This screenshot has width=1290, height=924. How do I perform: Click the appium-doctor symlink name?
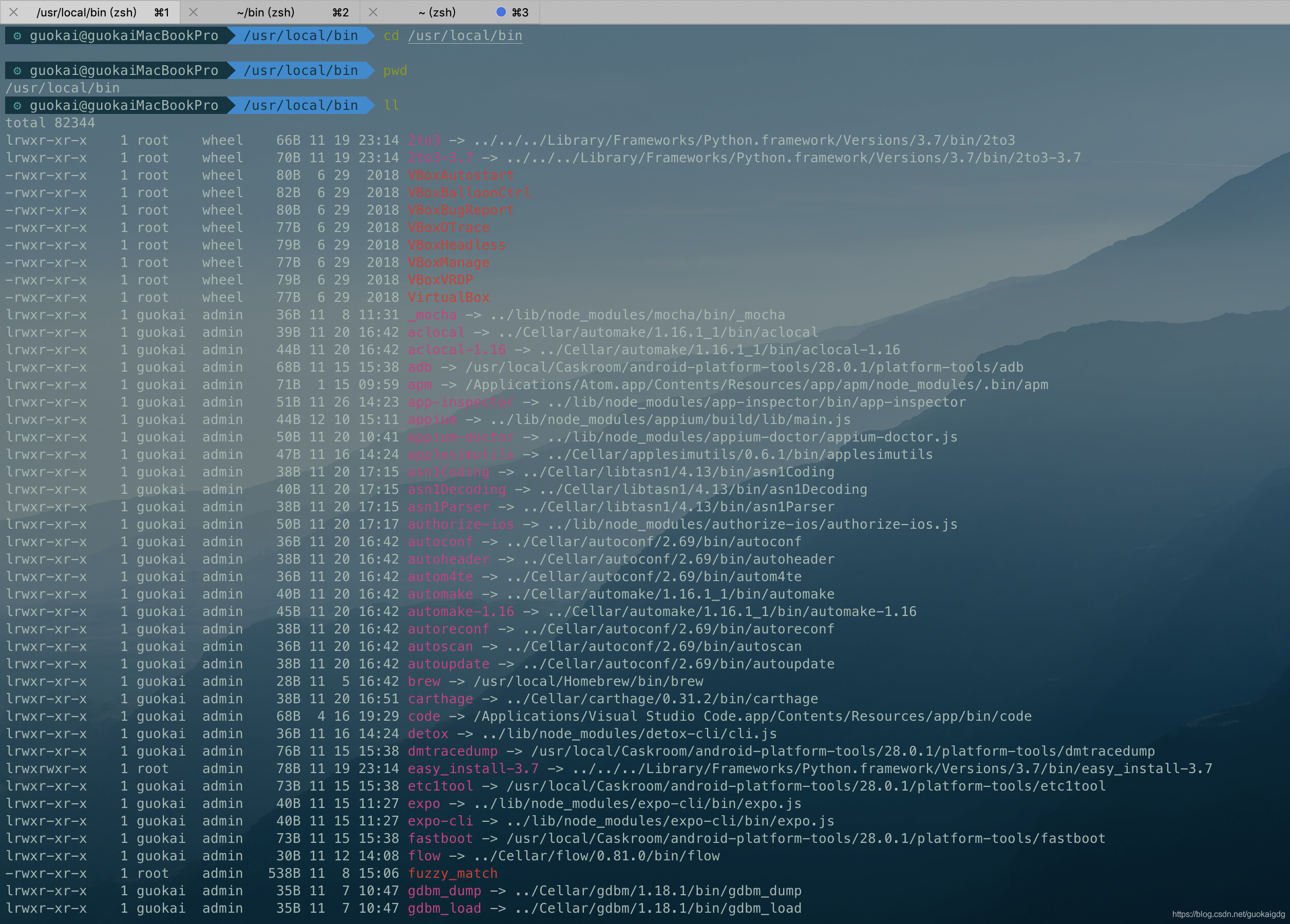tap(461, 437)
